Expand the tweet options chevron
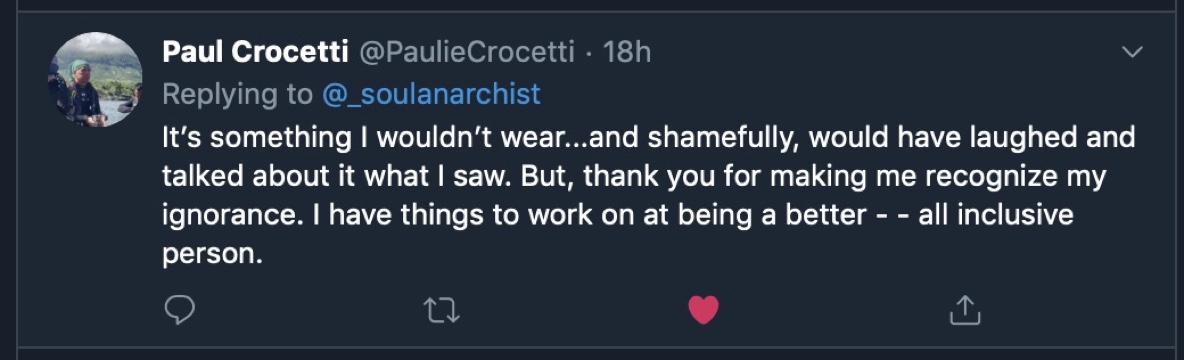 pos(1133,52)
